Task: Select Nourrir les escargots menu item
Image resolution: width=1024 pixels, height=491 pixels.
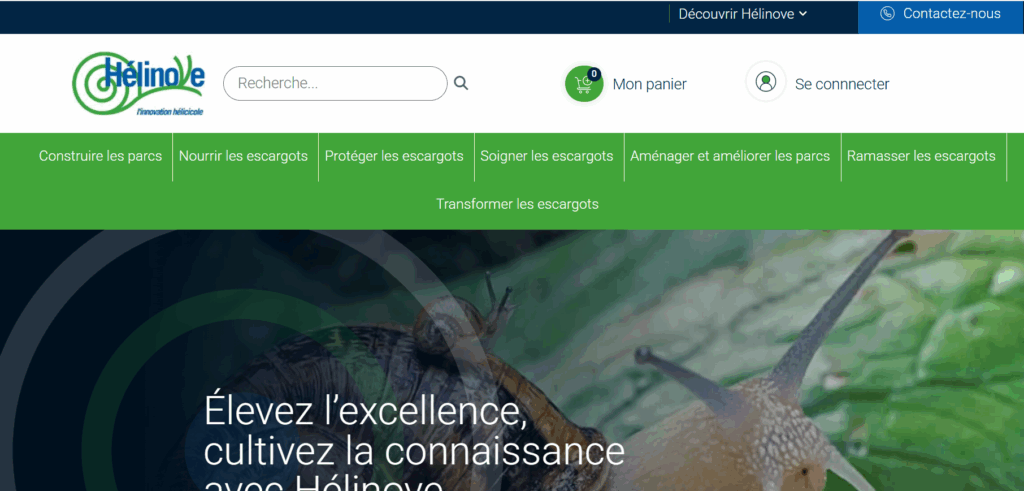Action: [x=243, y=156]
